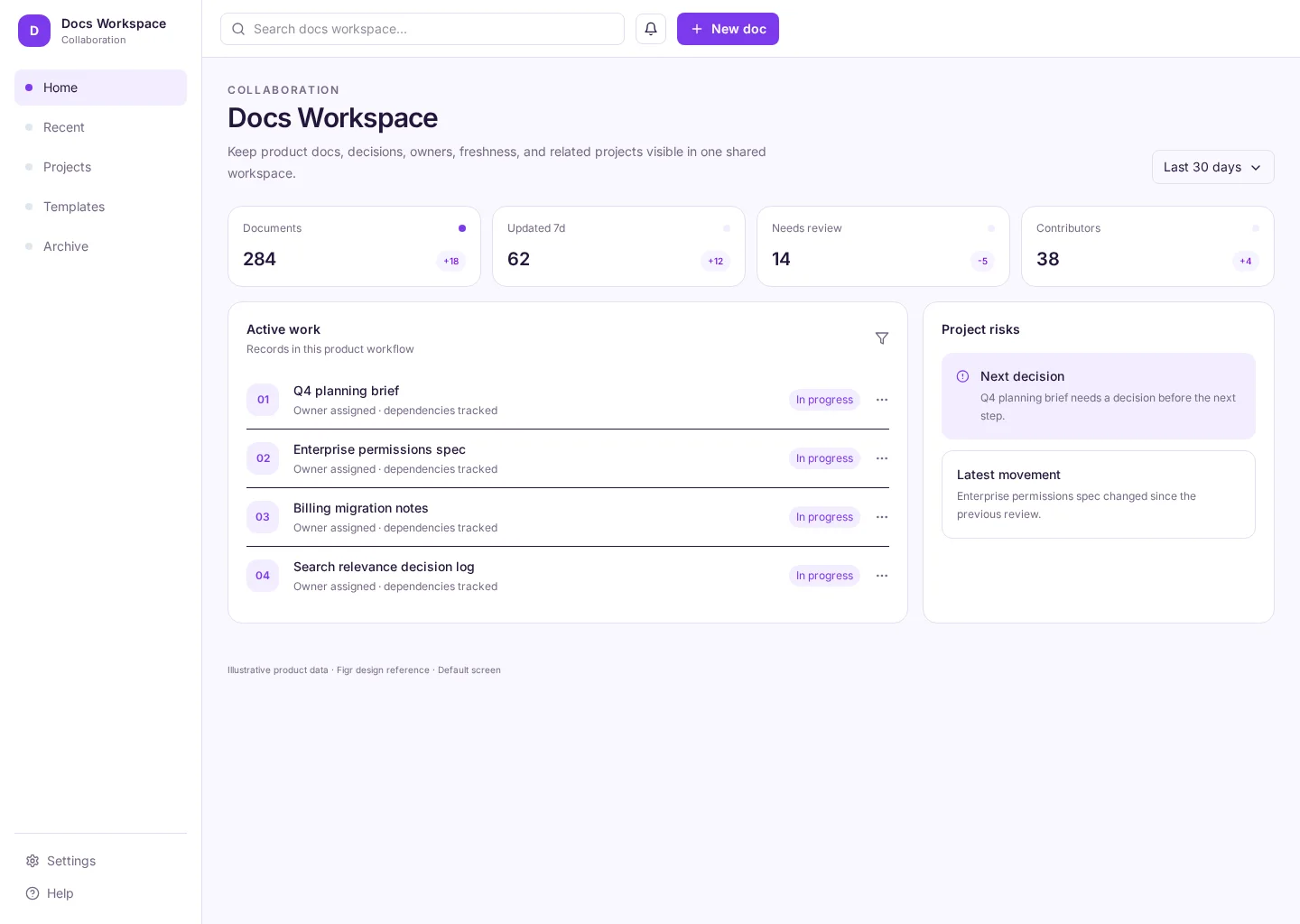Open Archive in sidebar
The image size is (1300, 924).
[100, 246]
